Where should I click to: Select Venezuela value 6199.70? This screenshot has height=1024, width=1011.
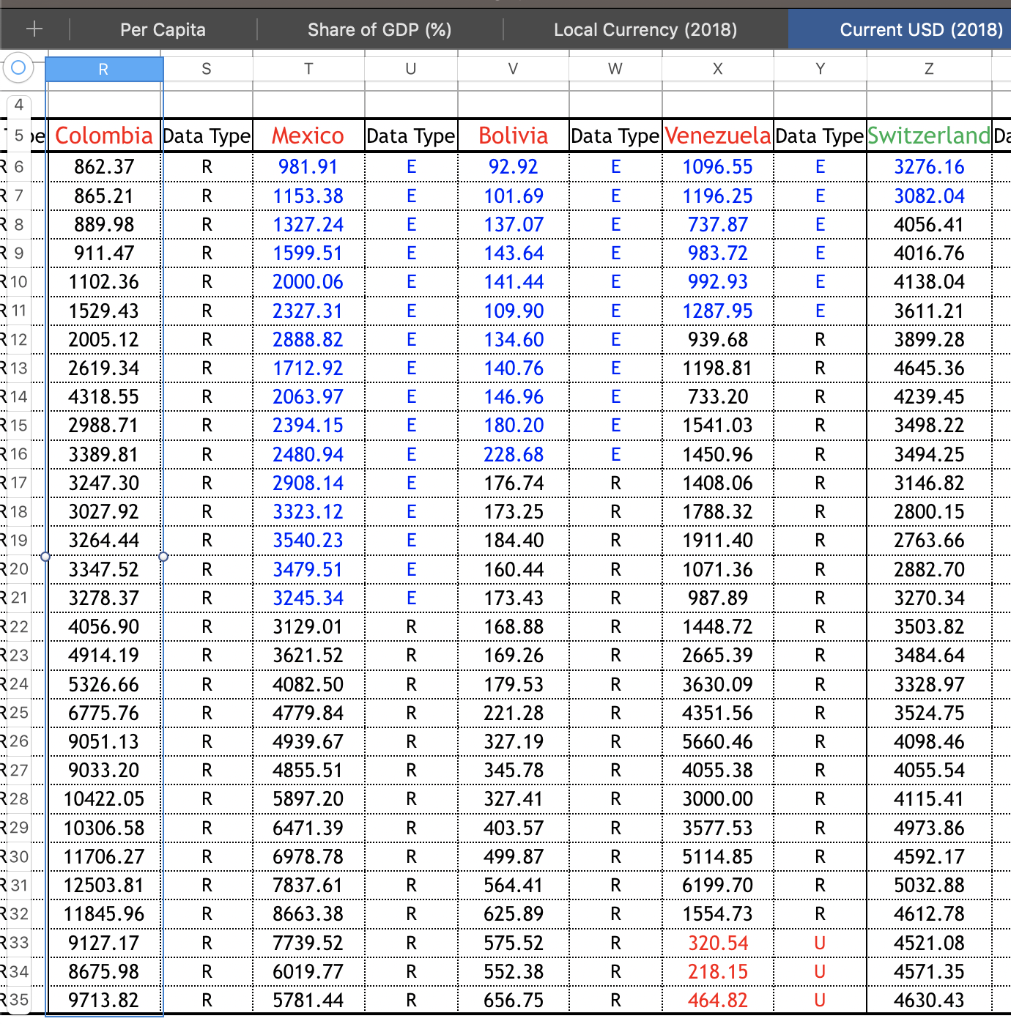pyautogui.click(x=717, y=885)
